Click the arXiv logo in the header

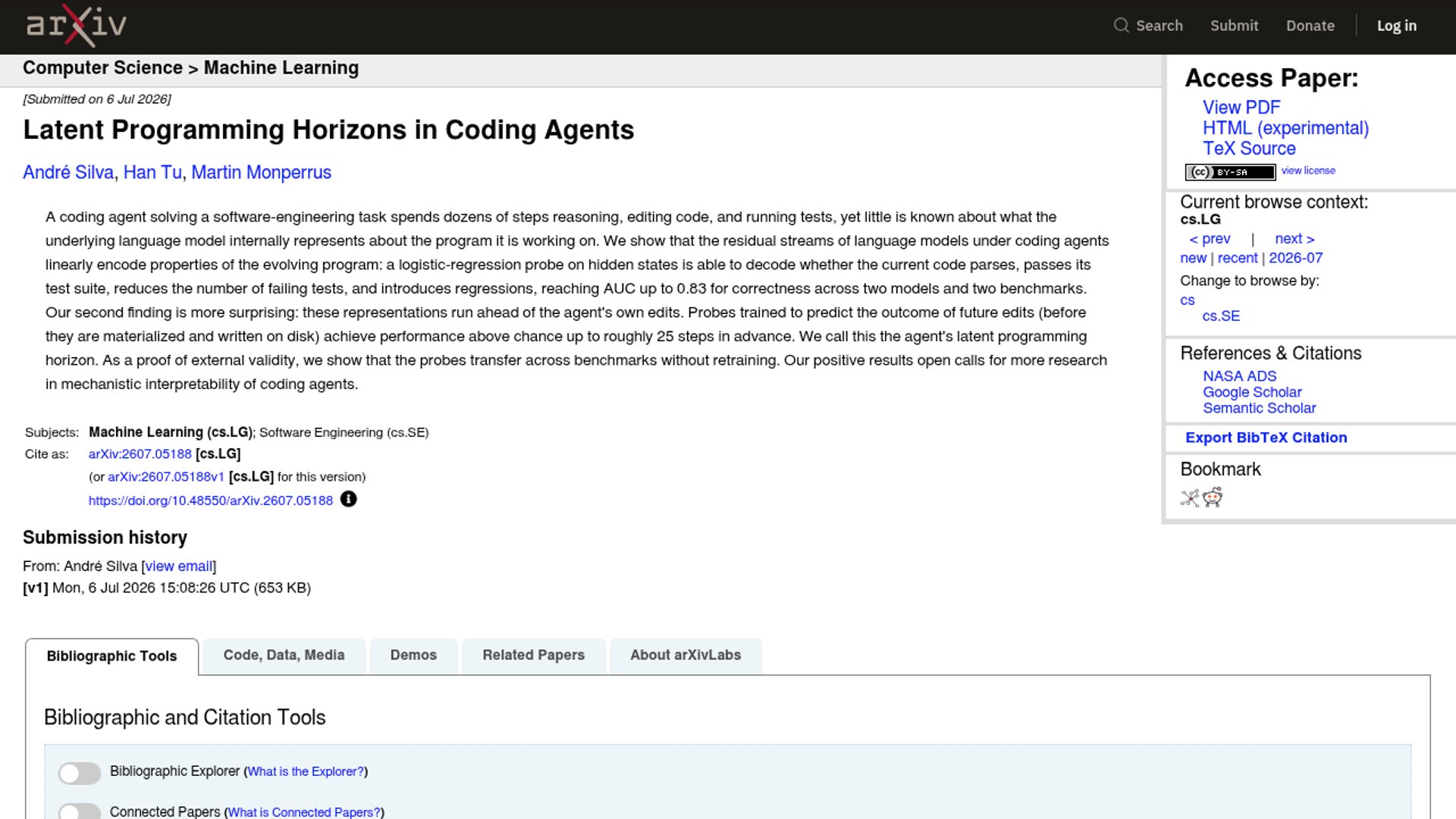point(77,26)
